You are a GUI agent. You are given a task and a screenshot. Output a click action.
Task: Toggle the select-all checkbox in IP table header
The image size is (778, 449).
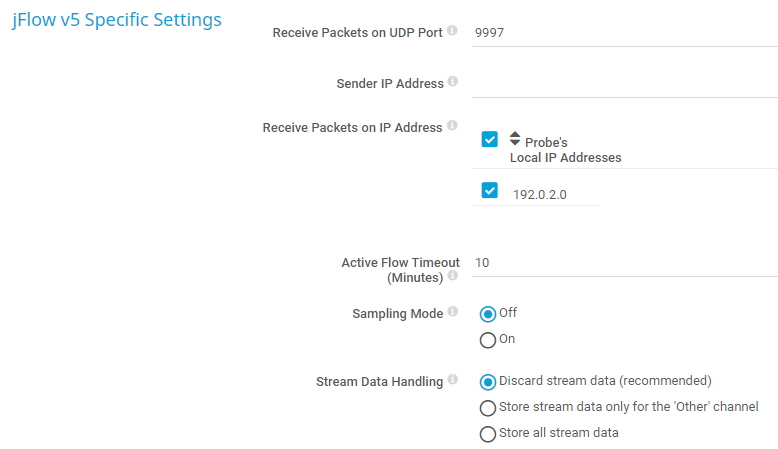pos(489,140)
